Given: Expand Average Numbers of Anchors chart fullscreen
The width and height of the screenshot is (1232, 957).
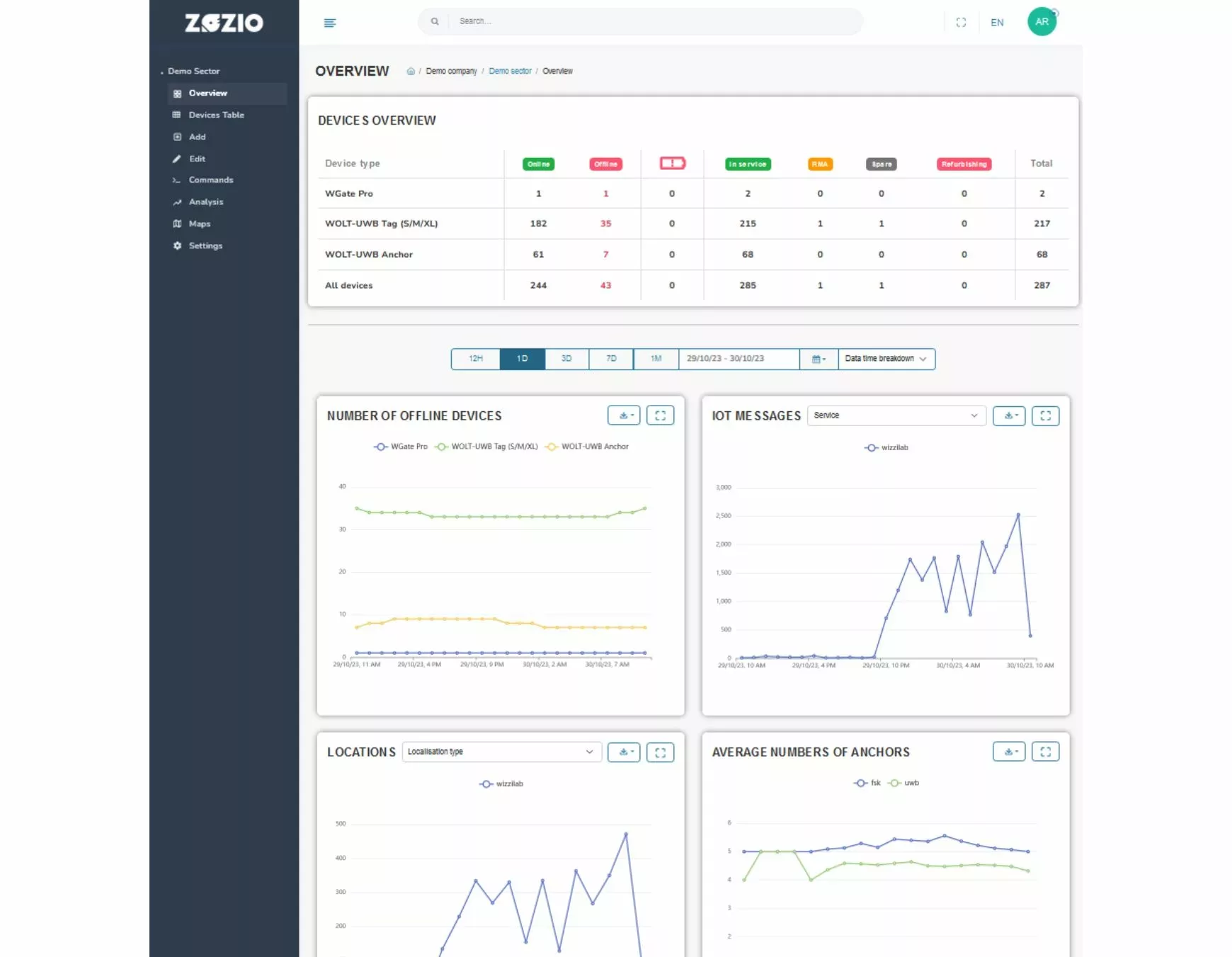Looking at the screenshot, I should point(1045,752).
